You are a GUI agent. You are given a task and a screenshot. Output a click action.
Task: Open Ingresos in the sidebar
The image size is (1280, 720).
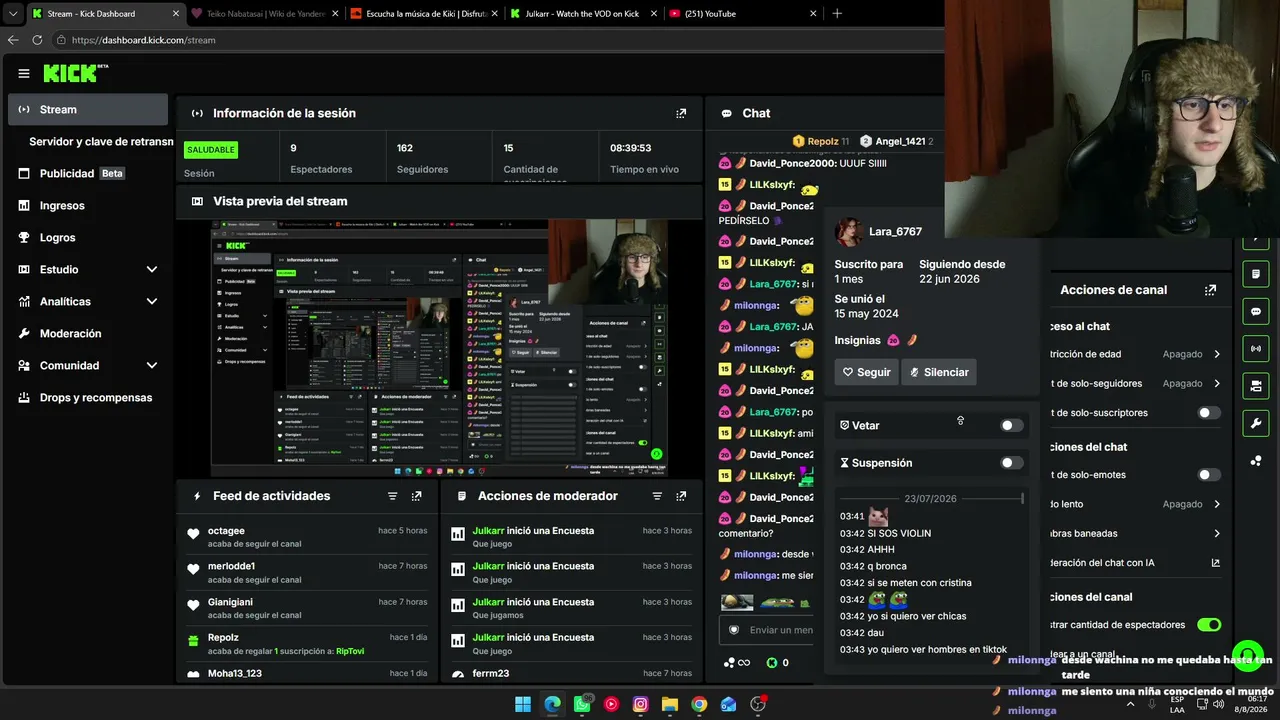[88, 206]
